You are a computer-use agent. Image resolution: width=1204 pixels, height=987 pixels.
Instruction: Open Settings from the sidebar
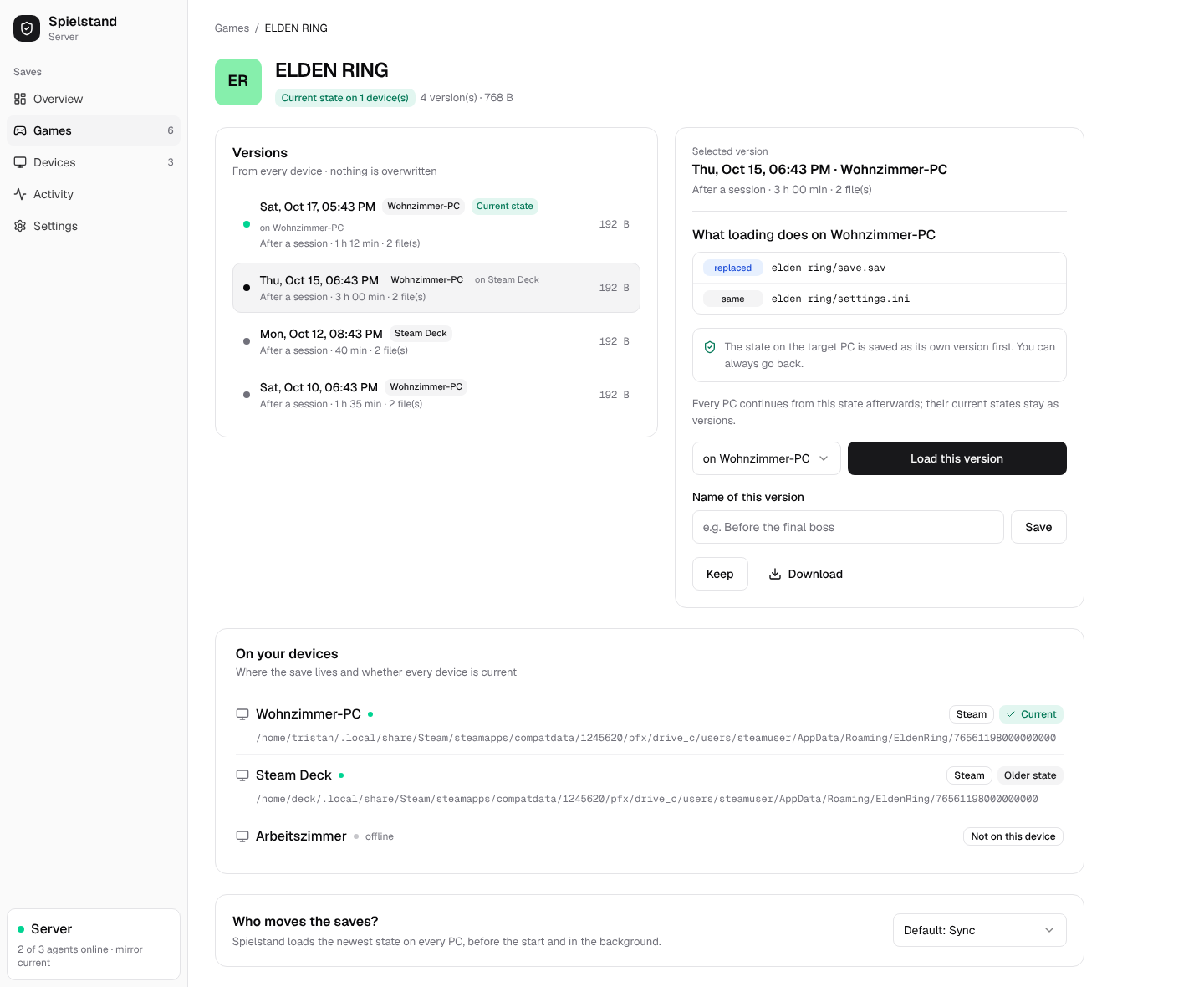coord(94,226)
